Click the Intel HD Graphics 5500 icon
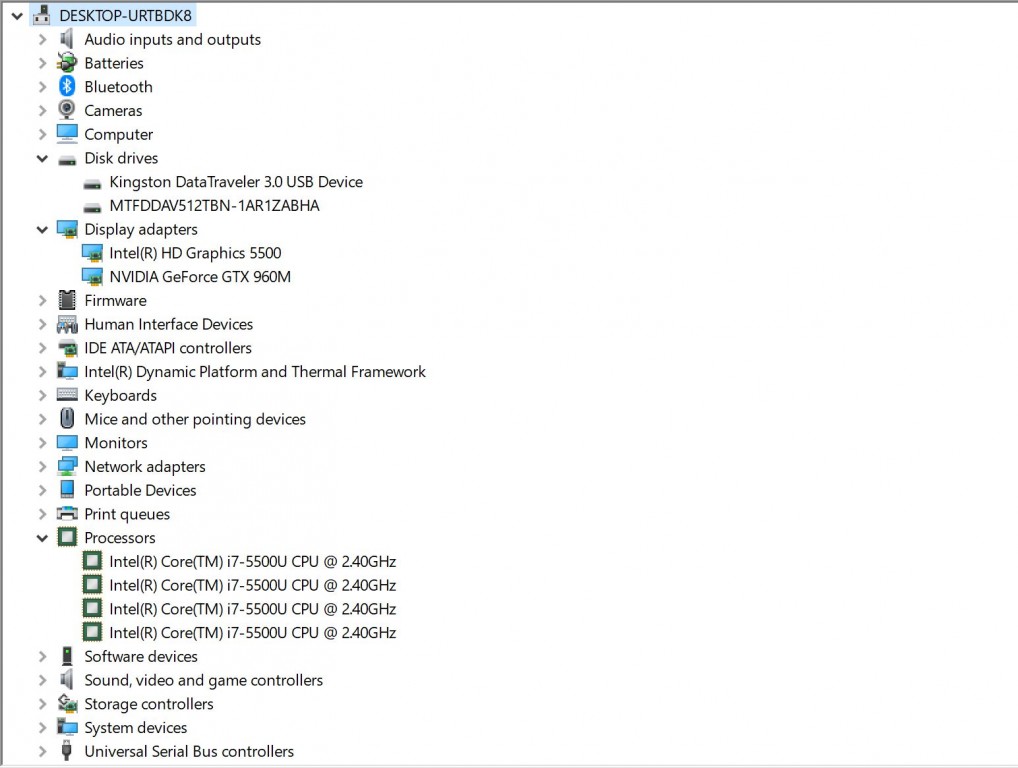 92,253
